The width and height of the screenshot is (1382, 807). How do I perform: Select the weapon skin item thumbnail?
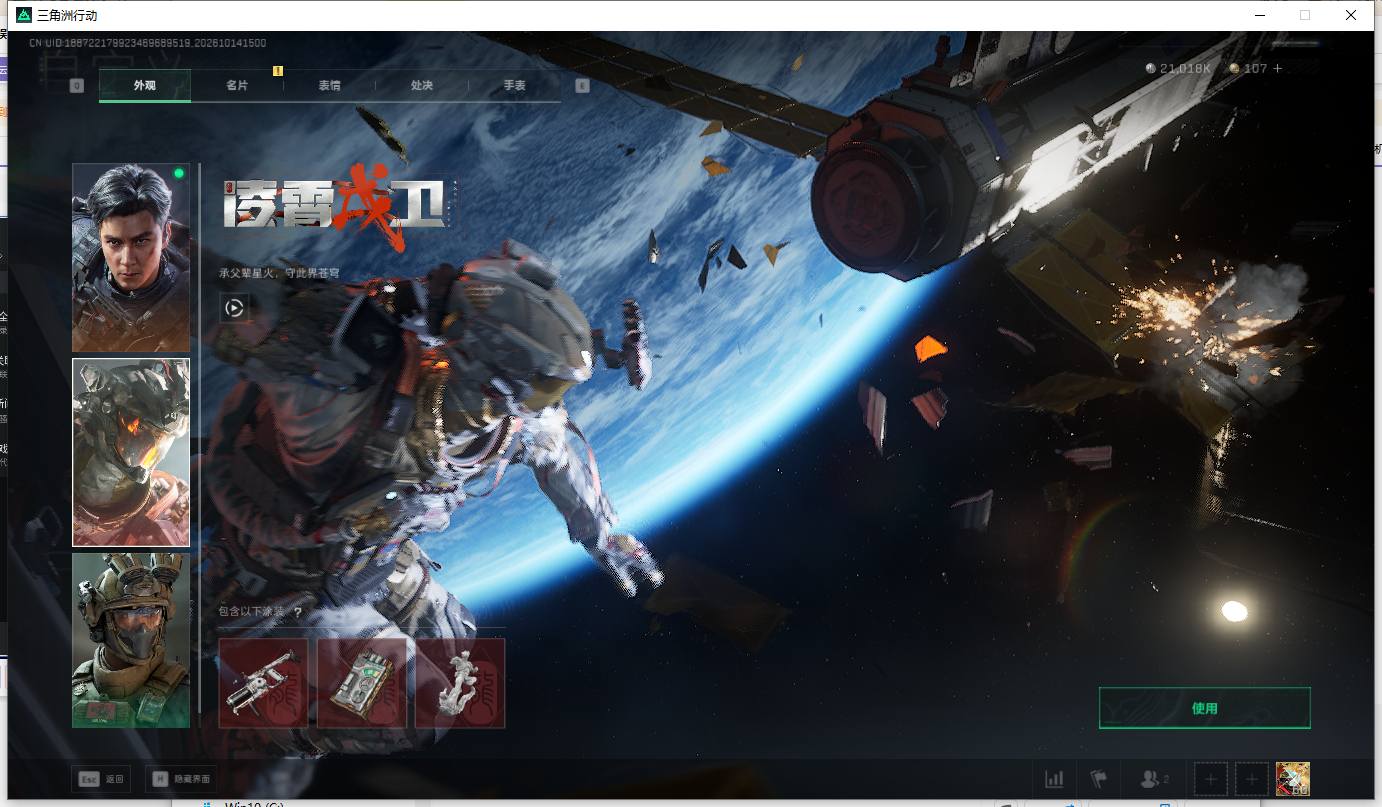[263, 683]
